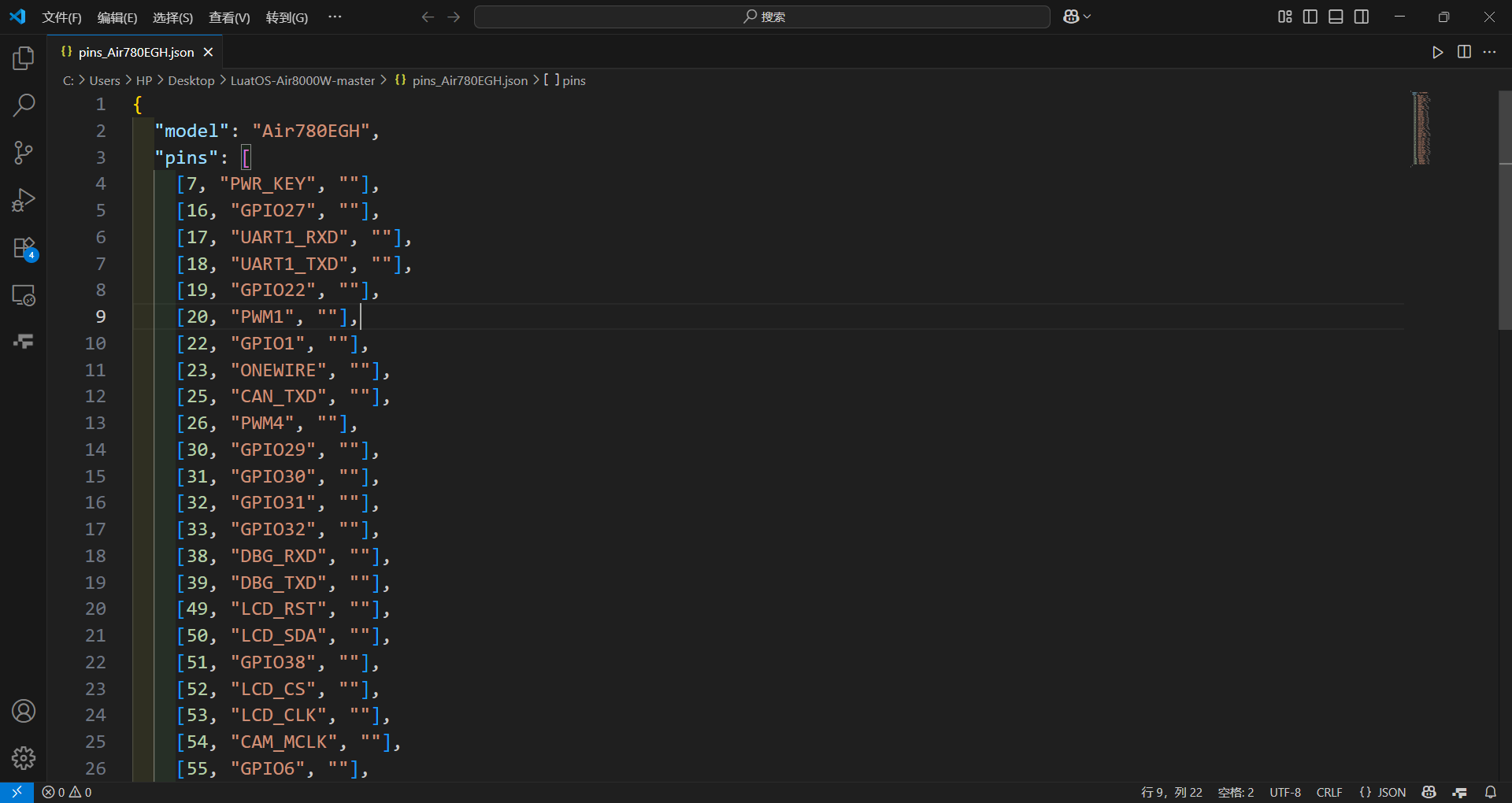
Task: Expand the title bar overflow menu ellipsis
Action: 335,17
